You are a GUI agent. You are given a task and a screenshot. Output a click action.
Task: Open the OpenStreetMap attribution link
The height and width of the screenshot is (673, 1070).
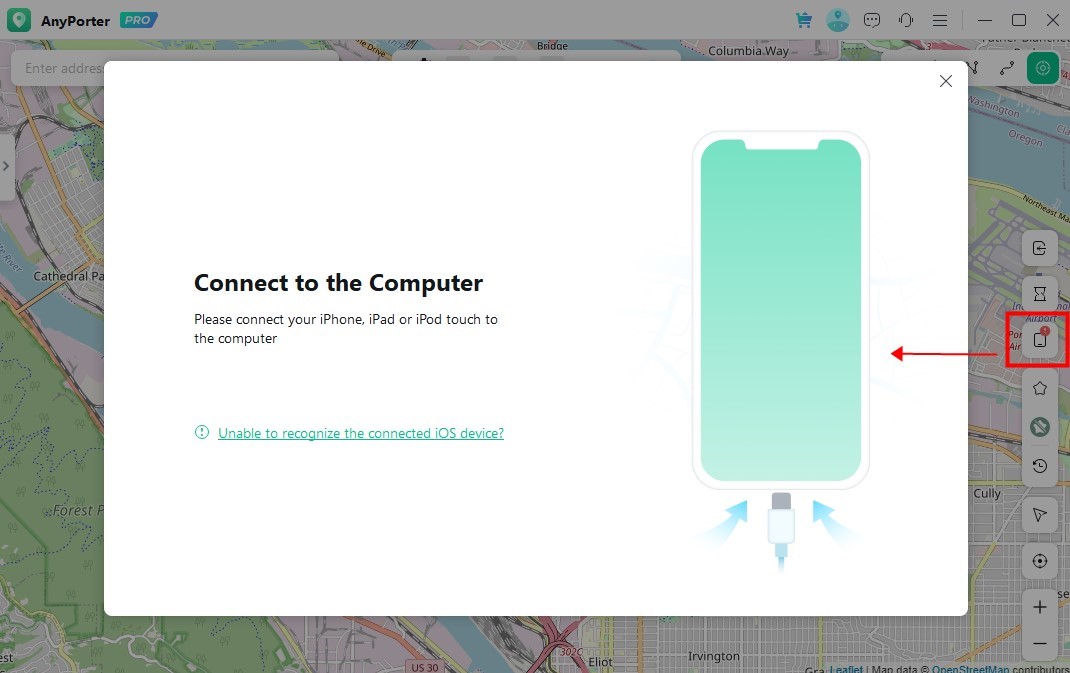[x=970, y=668]
